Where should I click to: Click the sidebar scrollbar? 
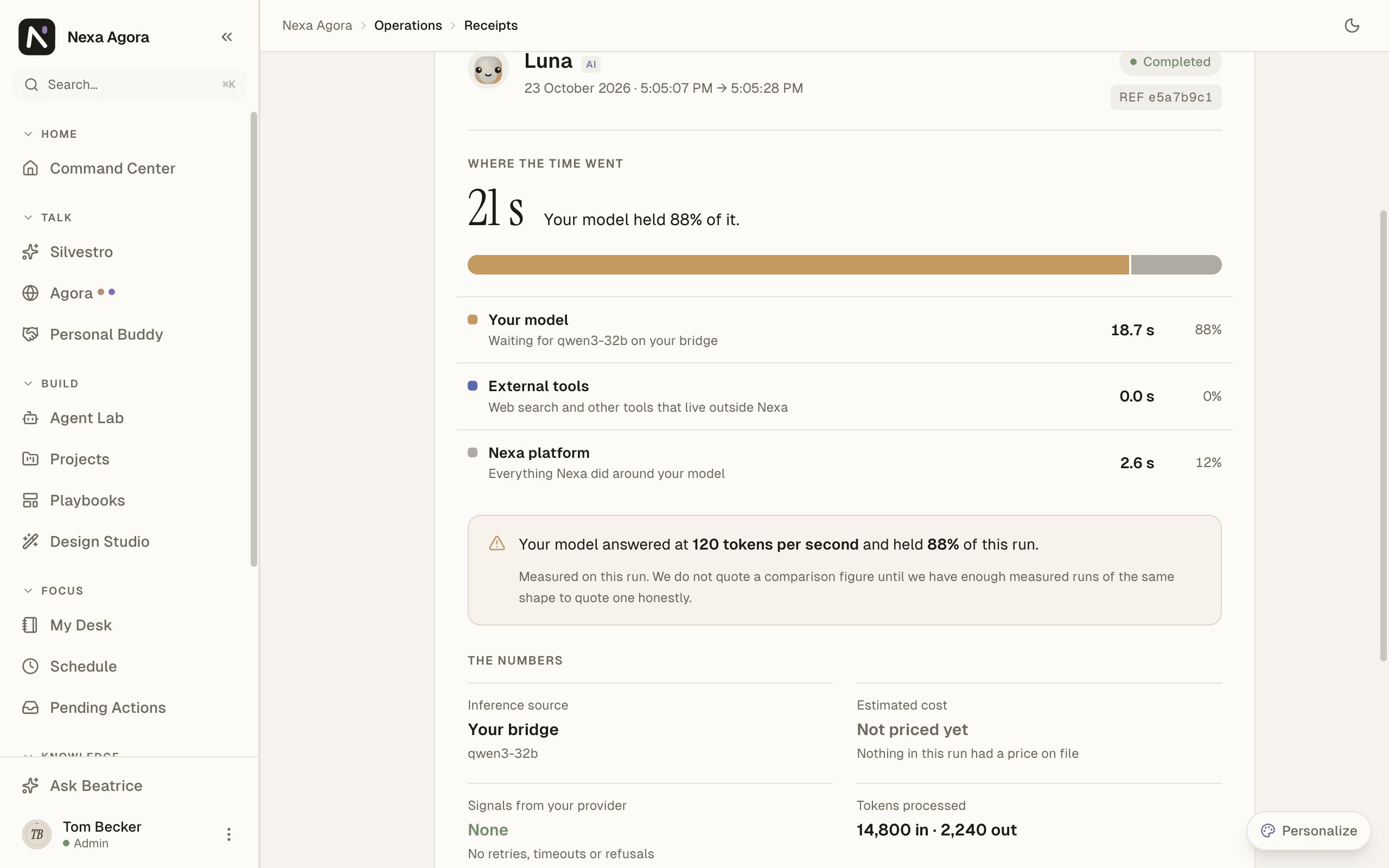pyautogui.click(x=254, y=339)
